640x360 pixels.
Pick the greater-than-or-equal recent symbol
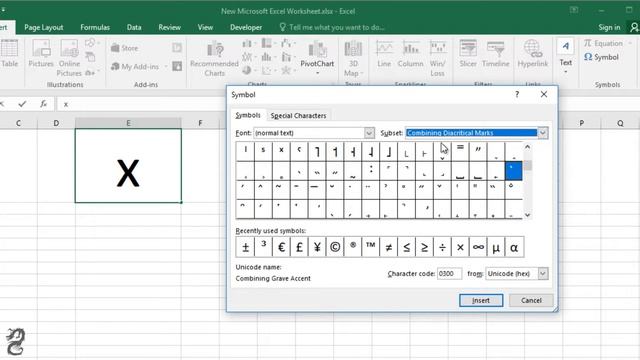click(x=424, y=247)
